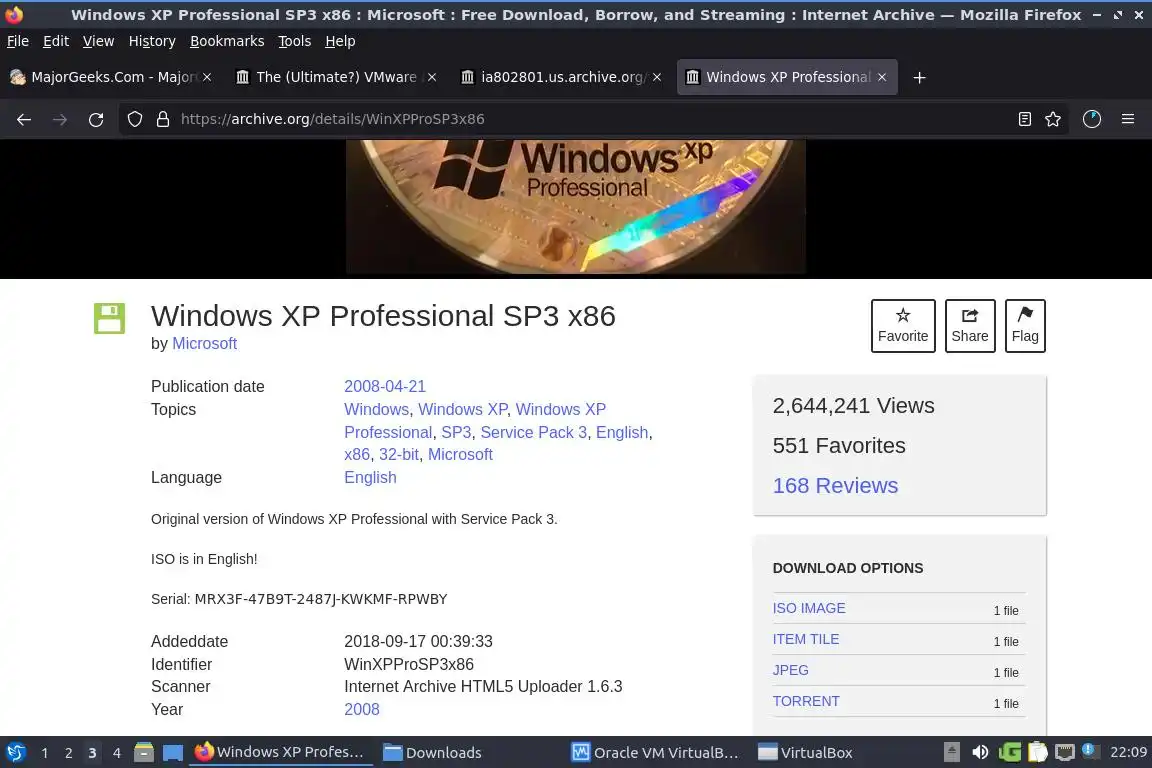Image resolution: width=1152 pixels, height=768 pixels.
Task: Click the Windows XP topic link
Action: pos(463,409)
